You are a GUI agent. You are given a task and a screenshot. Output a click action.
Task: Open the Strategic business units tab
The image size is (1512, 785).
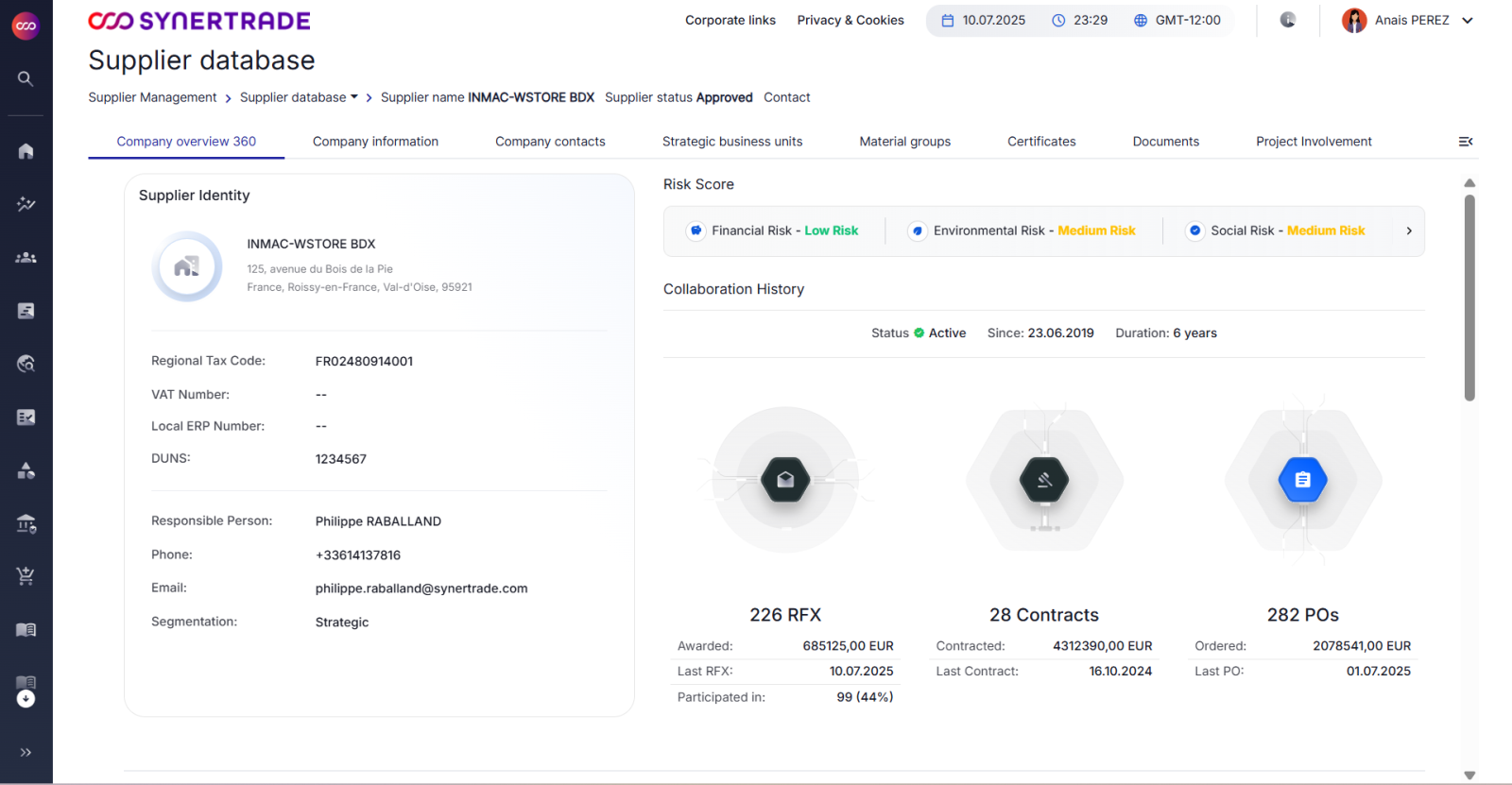732,142
